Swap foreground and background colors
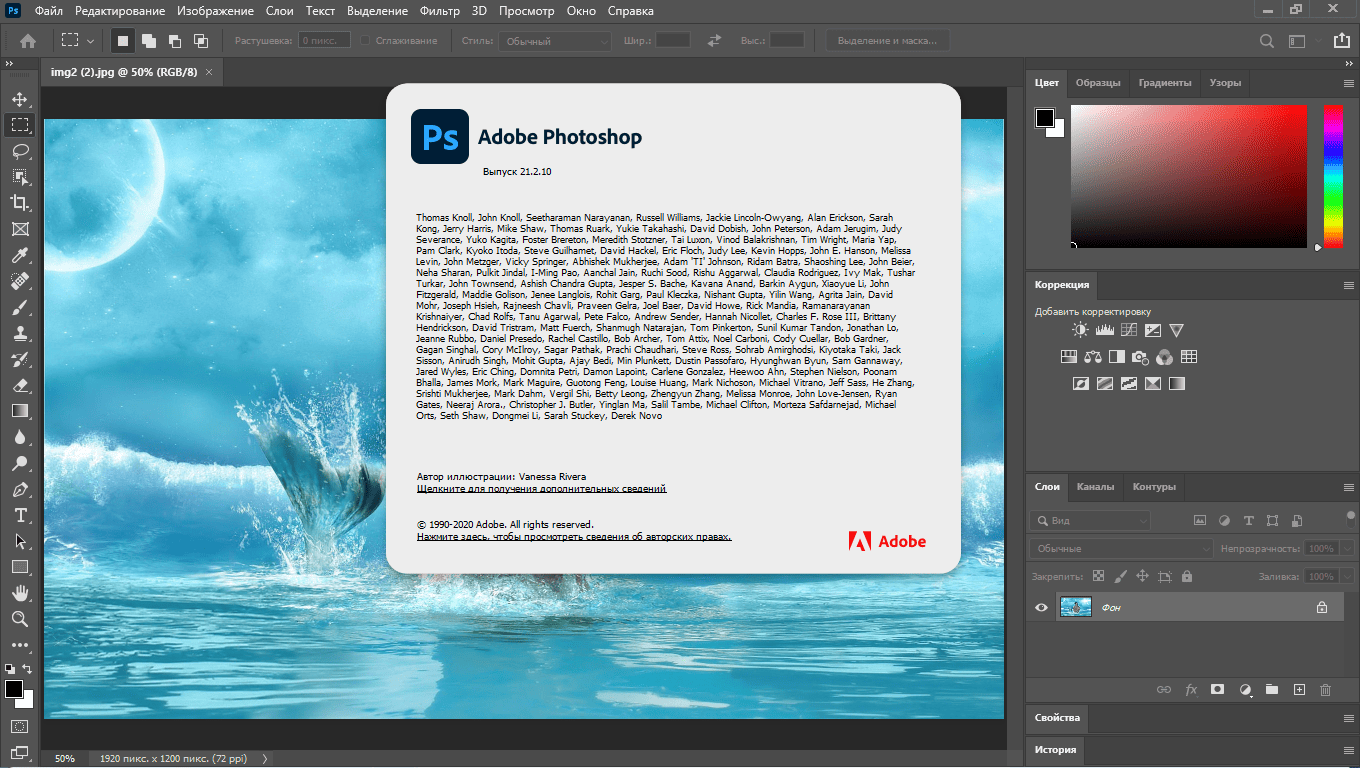The height and width of the screenshot is (768, 1360). click(27, 669)
